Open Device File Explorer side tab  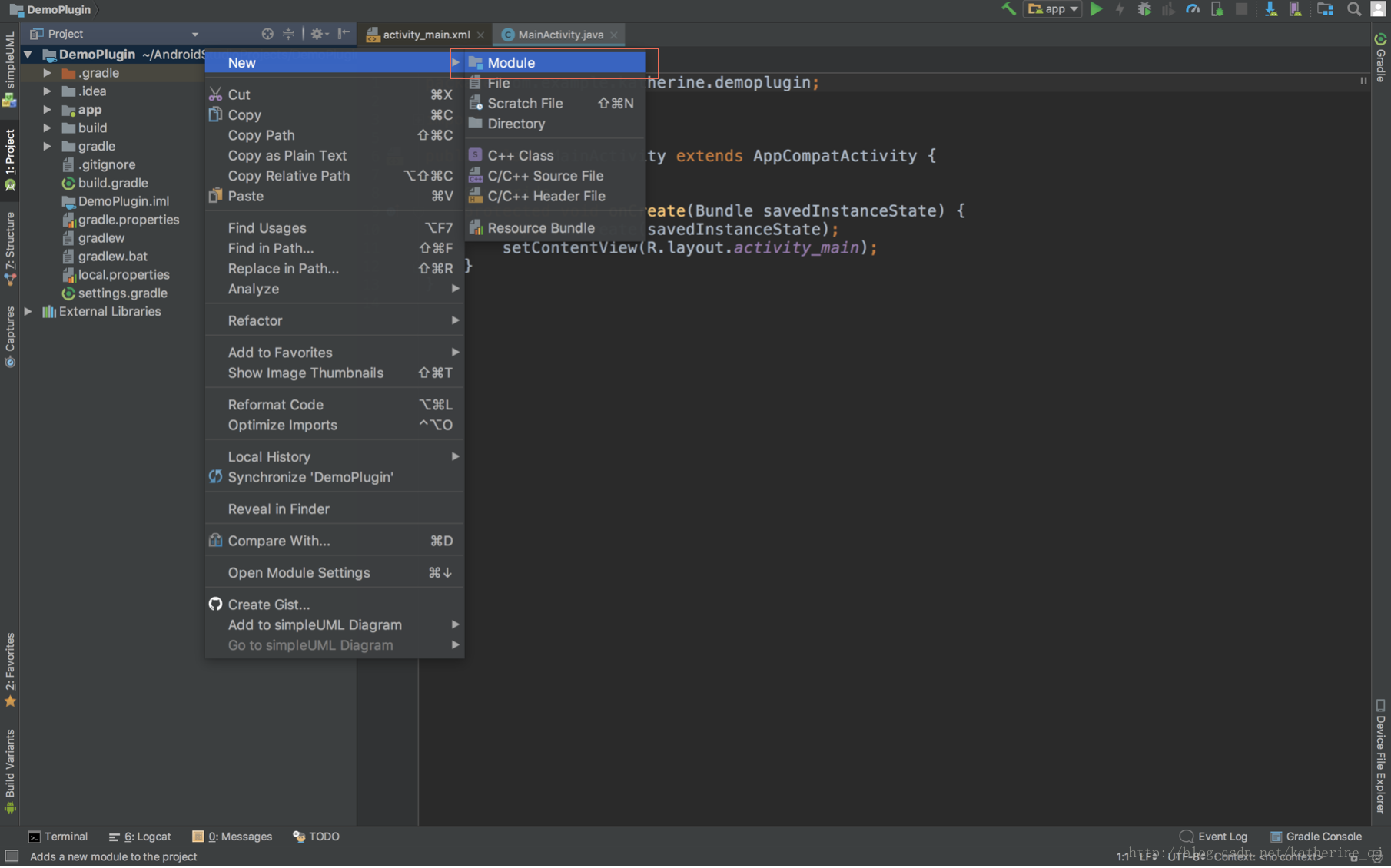point(1381,757)
